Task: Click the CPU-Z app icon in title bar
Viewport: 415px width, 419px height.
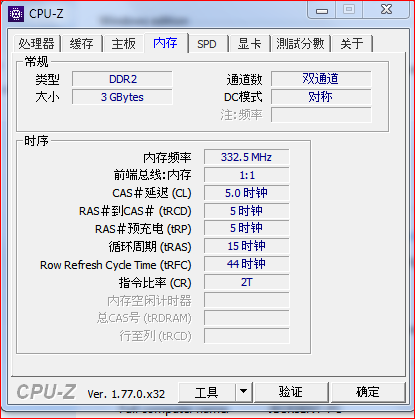Action: click(x=16, y=14)
